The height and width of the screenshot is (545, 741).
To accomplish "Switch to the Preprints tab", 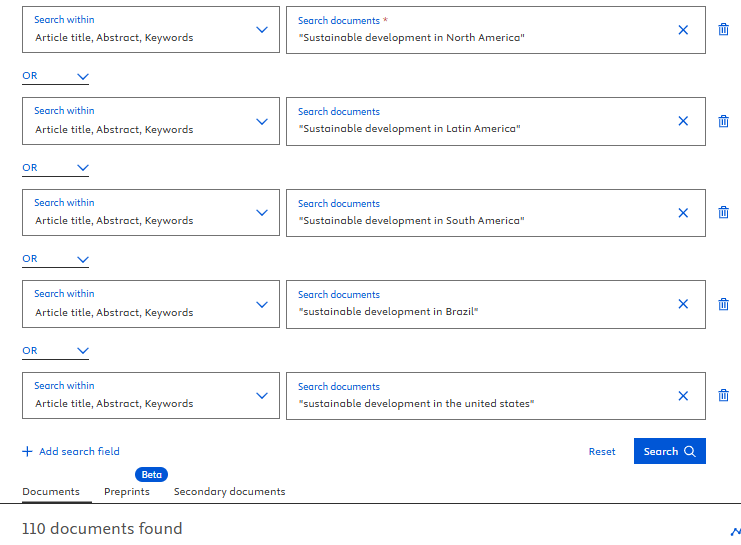I will click(127, 491).
